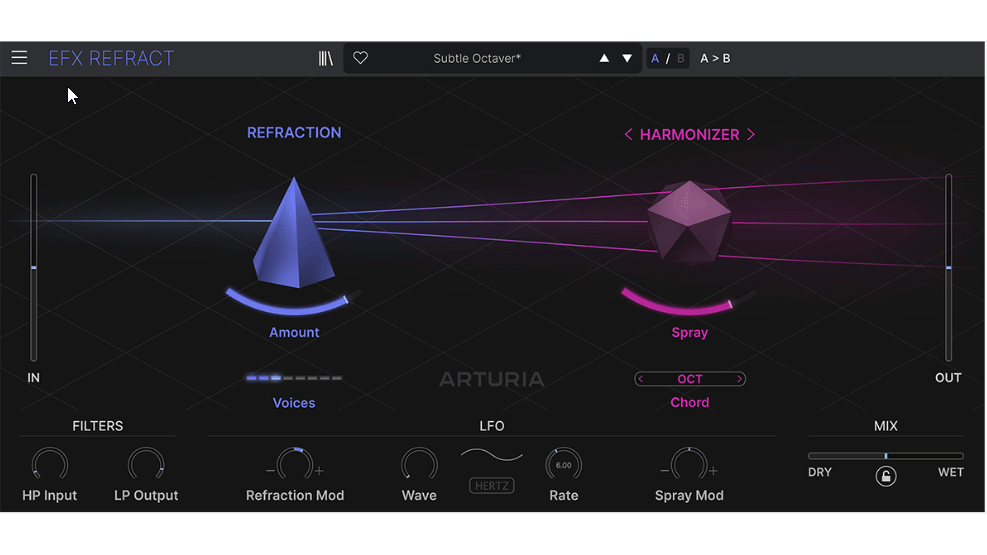987x555 pixels.
Task: Click the Amount label
Action: [x=294, y=332]
